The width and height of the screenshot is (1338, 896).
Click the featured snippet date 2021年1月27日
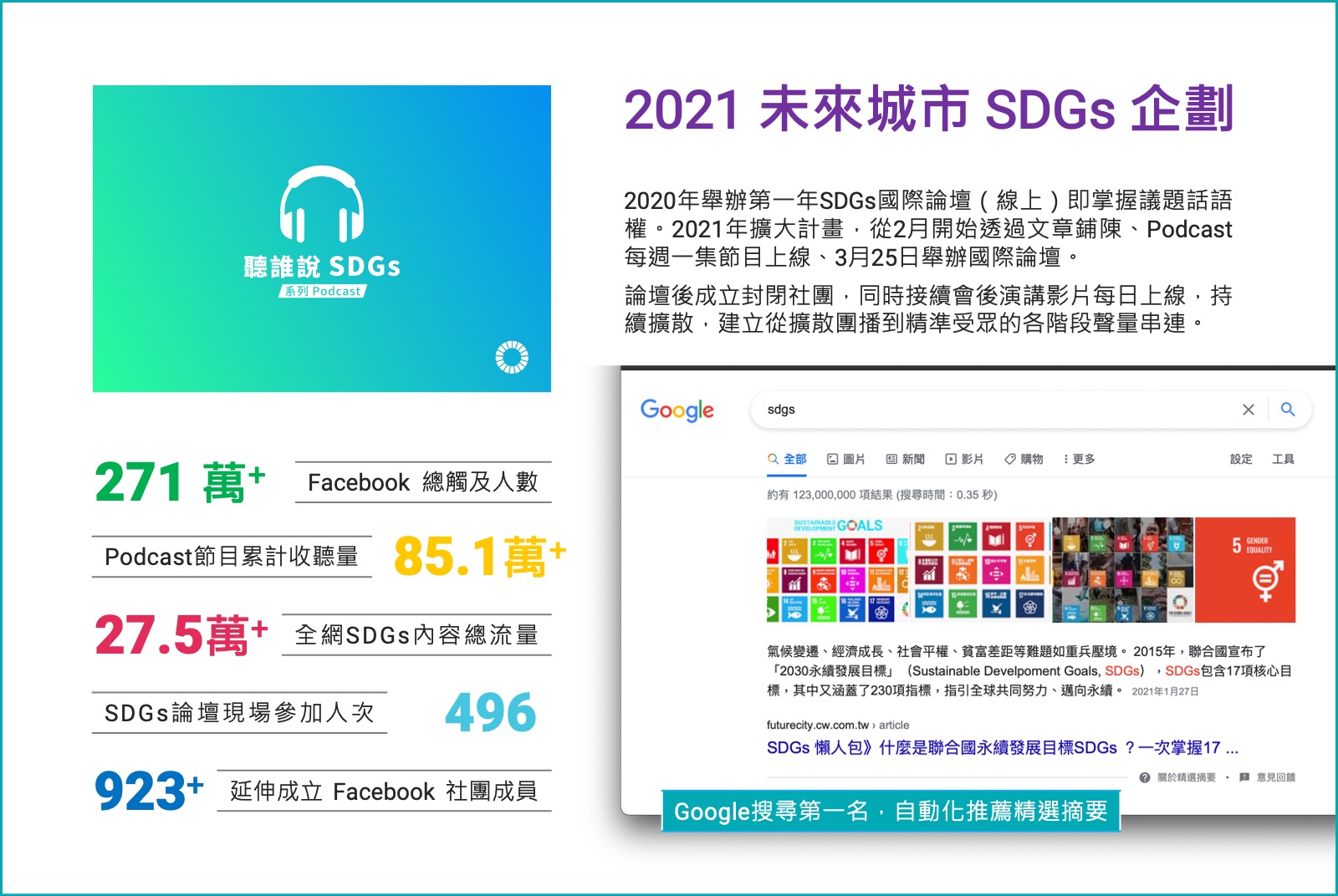coord(1166,691)
